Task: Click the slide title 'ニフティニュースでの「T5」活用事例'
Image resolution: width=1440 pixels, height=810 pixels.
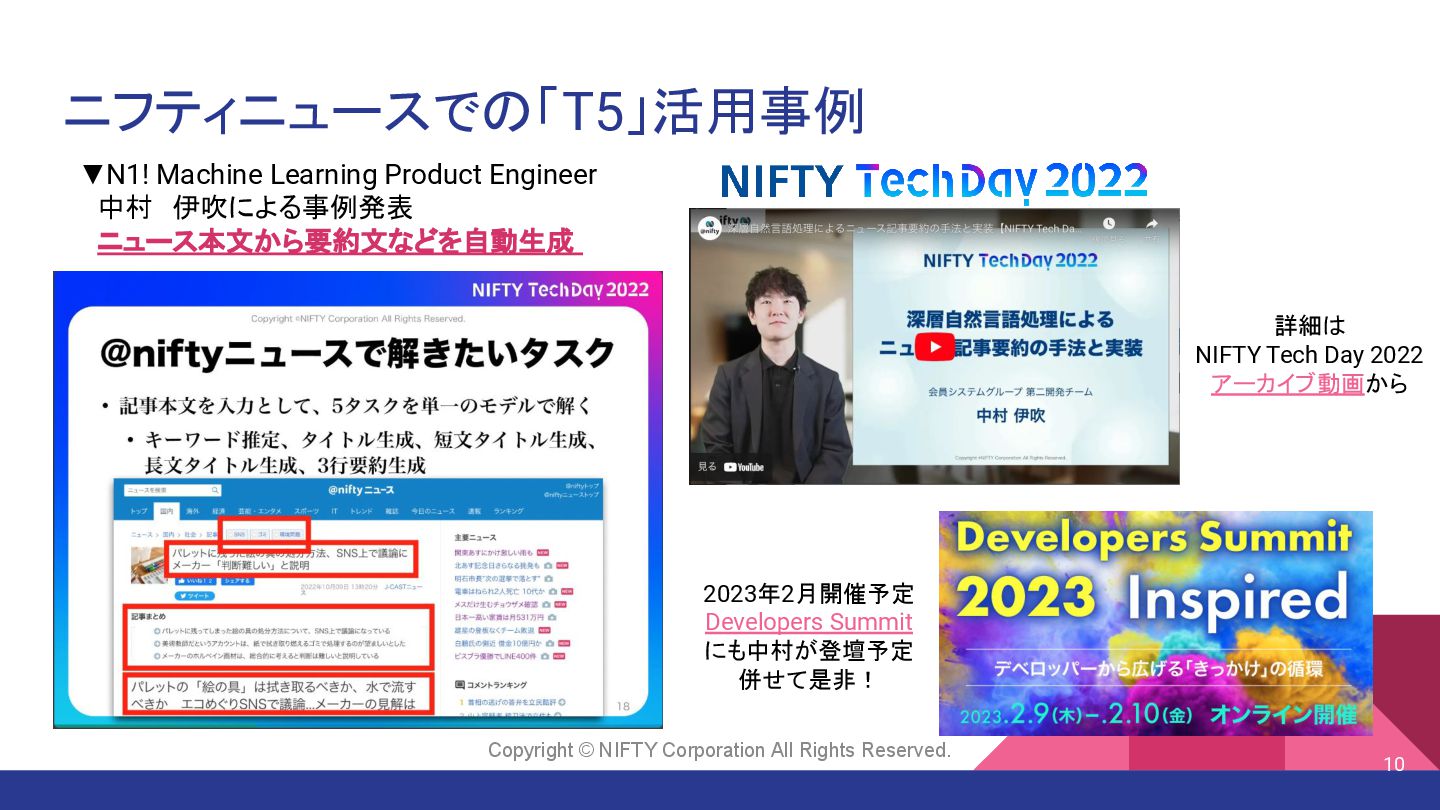Action: 464,111
